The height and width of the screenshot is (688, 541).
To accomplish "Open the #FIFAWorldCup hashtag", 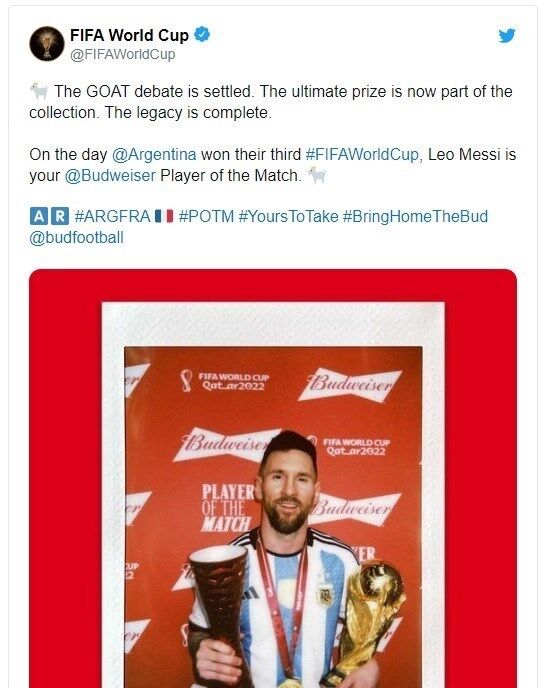I will [x=363, y=154].
